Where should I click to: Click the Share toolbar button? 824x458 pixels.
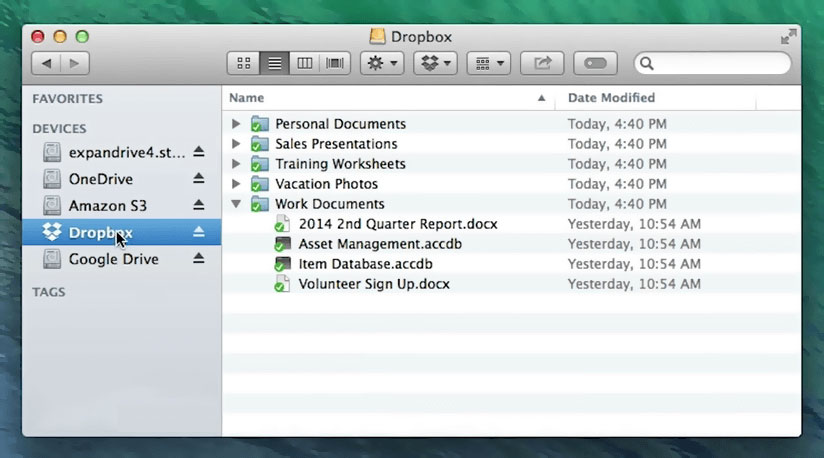543,63
